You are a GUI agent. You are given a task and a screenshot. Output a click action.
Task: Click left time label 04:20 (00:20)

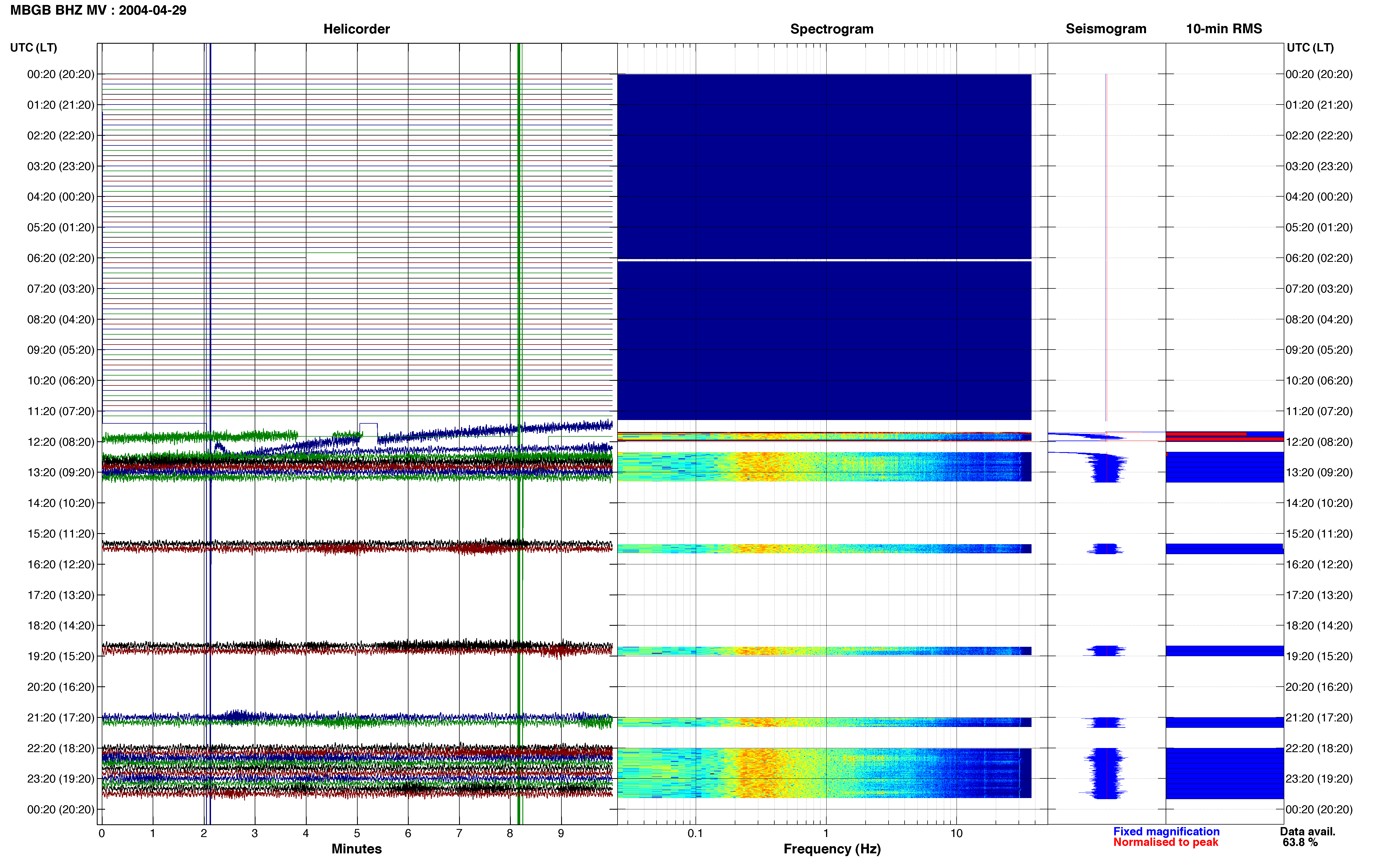click(x=61, y=197)
